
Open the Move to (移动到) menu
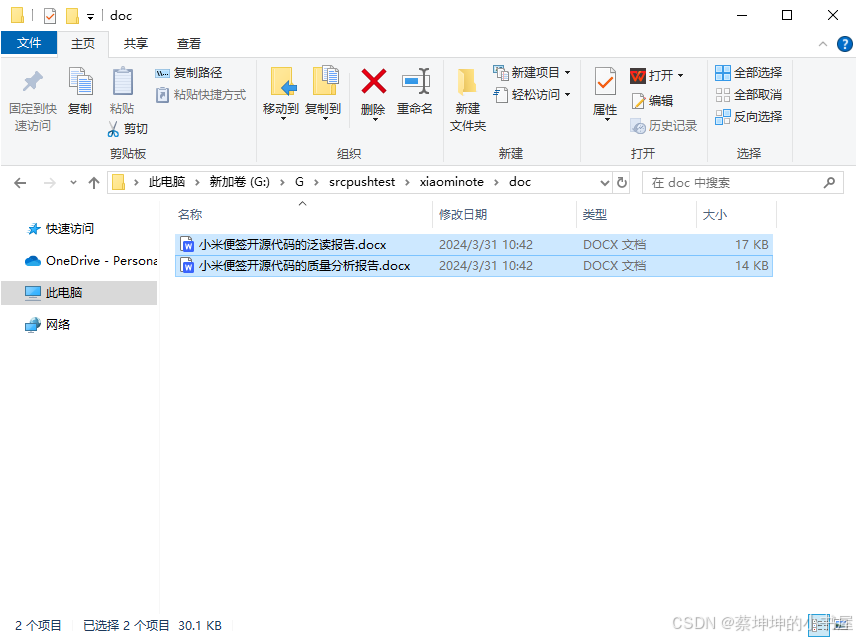tap(281, 92)
